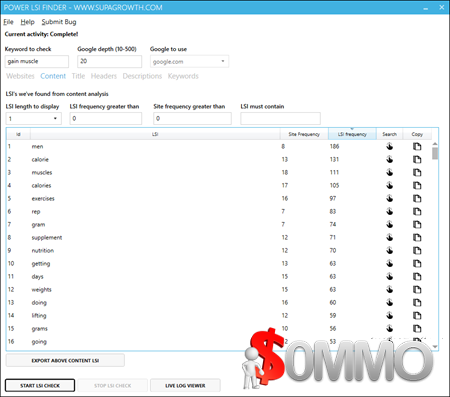This screenshot has height=397, width=450.
Task: Open the Help menu
Action: [27, 22]
